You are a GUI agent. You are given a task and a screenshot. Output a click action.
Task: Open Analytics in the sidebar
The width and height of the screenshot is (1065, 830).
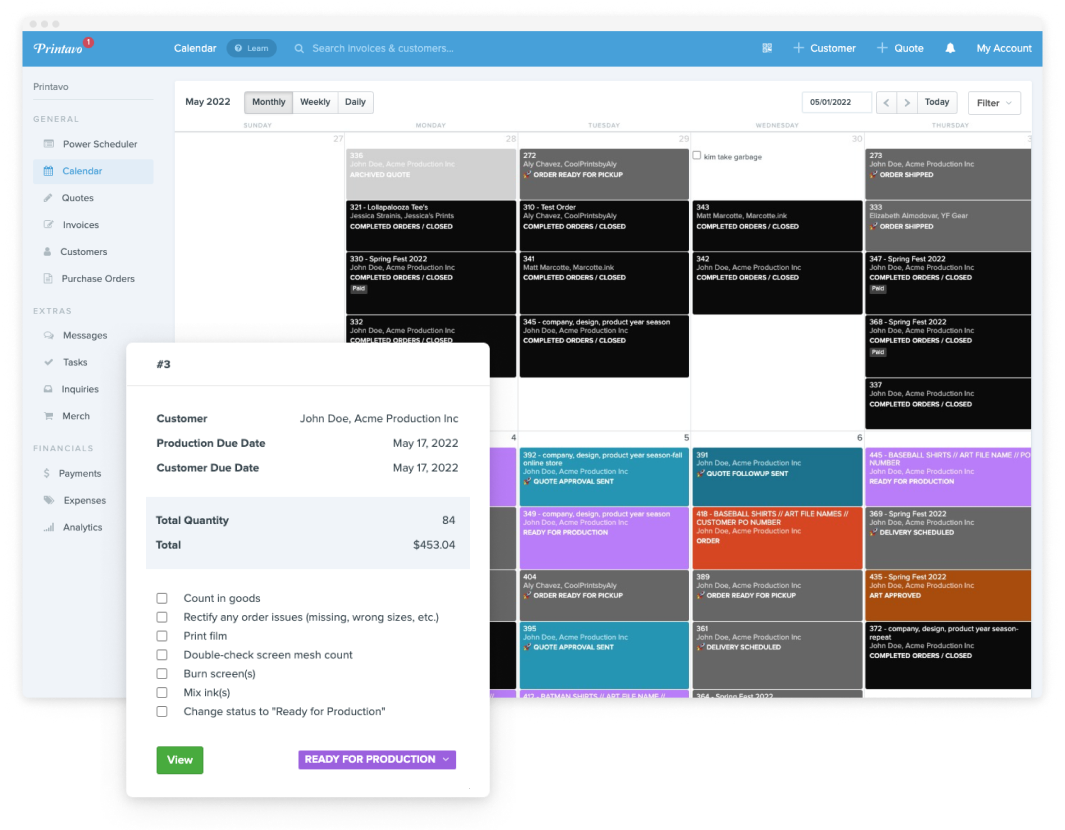click(83, 527)
